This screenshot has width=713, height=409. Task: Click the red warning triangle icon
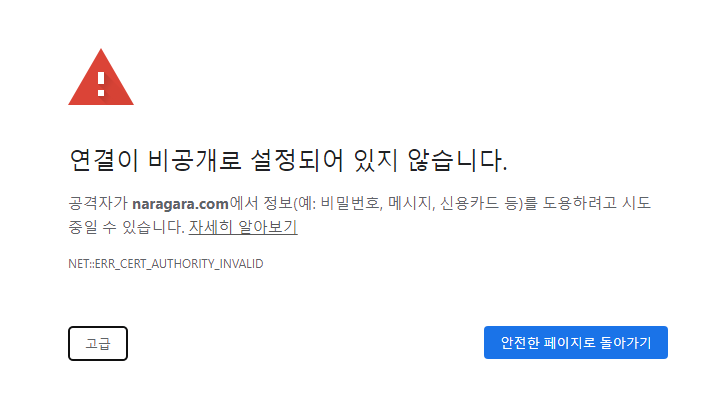tap(101, 77)
